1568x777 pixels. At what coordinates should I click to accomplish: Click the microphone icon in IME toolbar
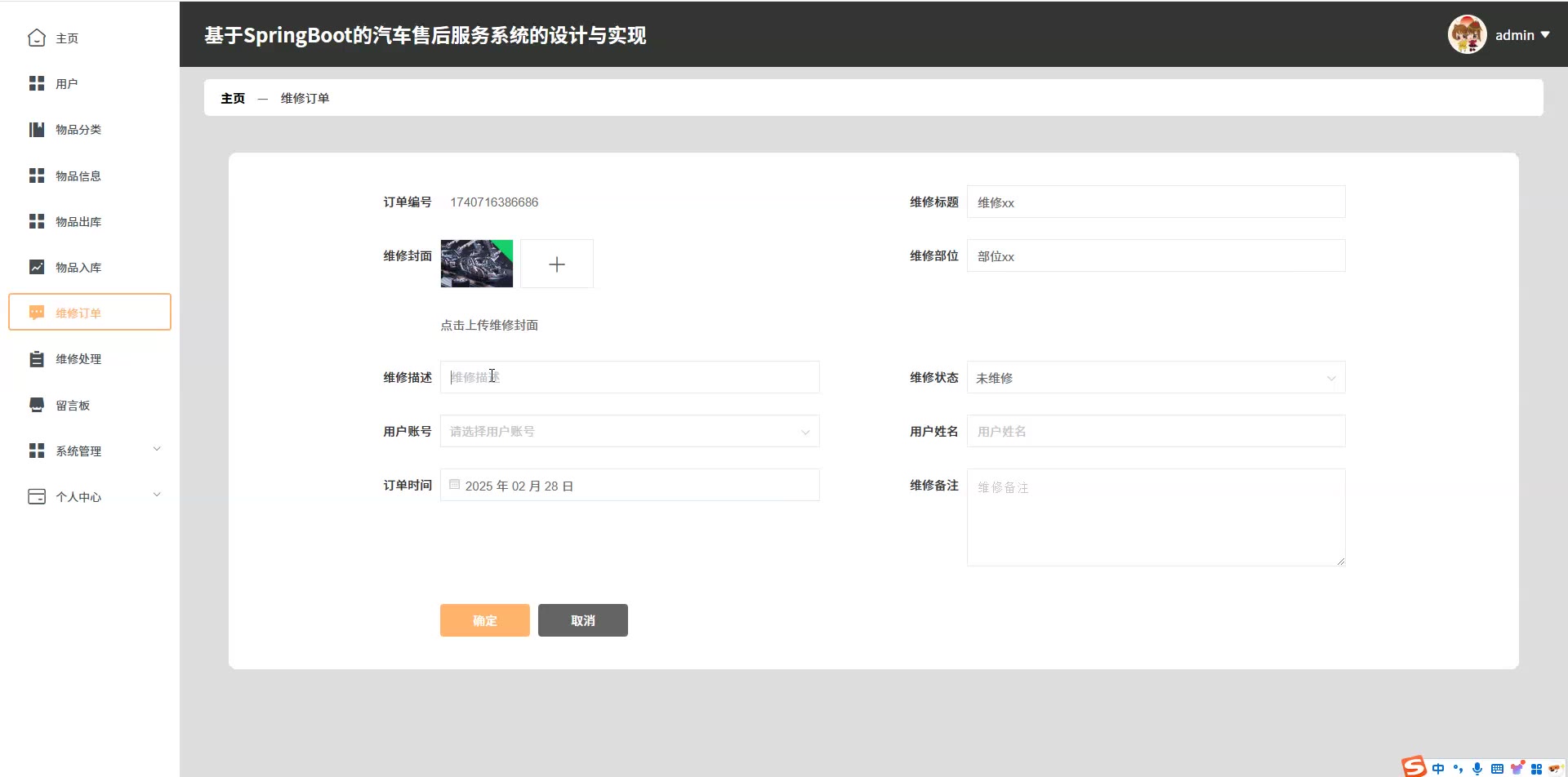[1477, 768]
